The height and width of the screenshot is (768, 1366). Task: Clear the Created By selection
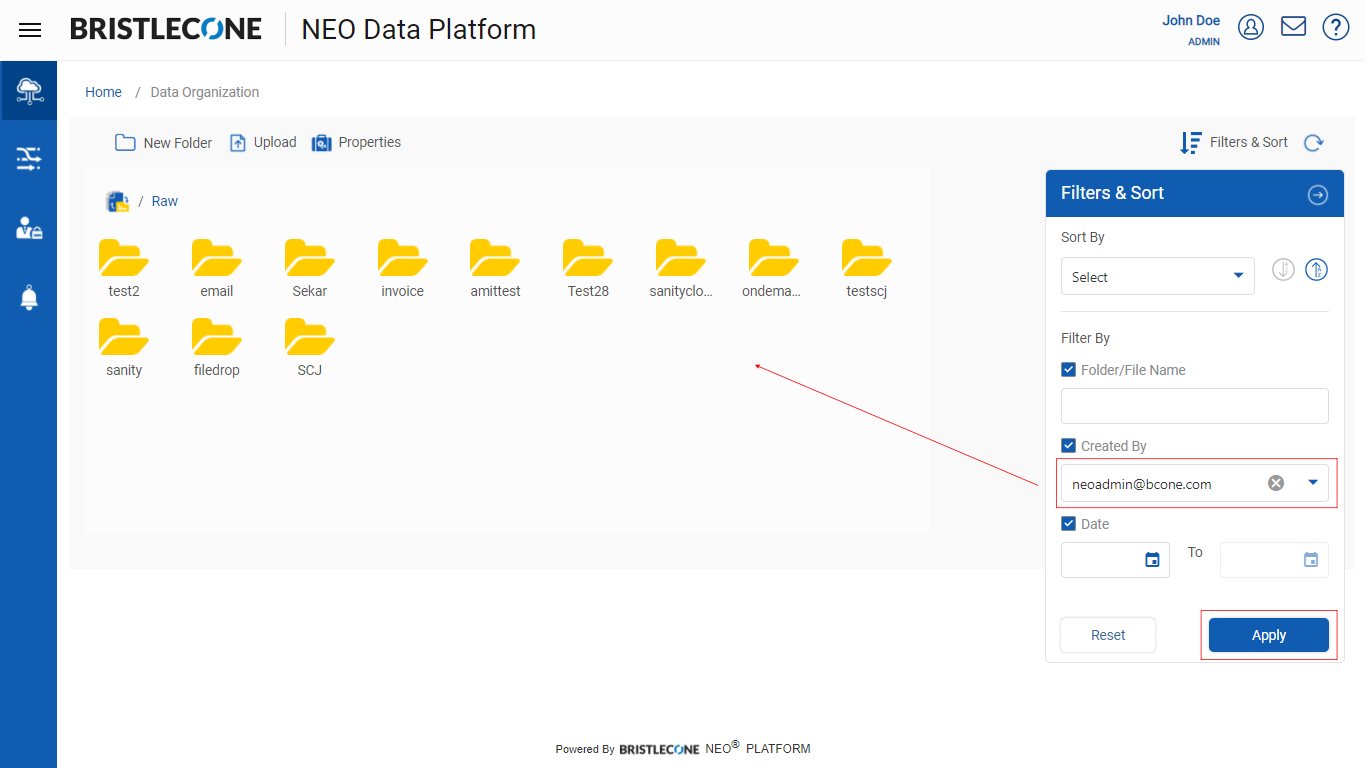click(x=1276, y=483)
